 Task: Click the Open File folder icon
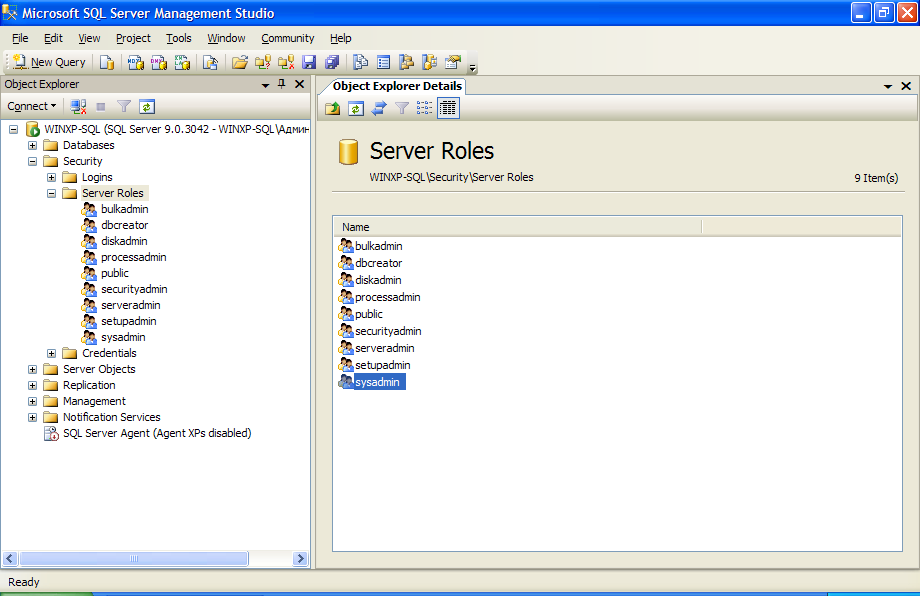(x=239, y=62)
